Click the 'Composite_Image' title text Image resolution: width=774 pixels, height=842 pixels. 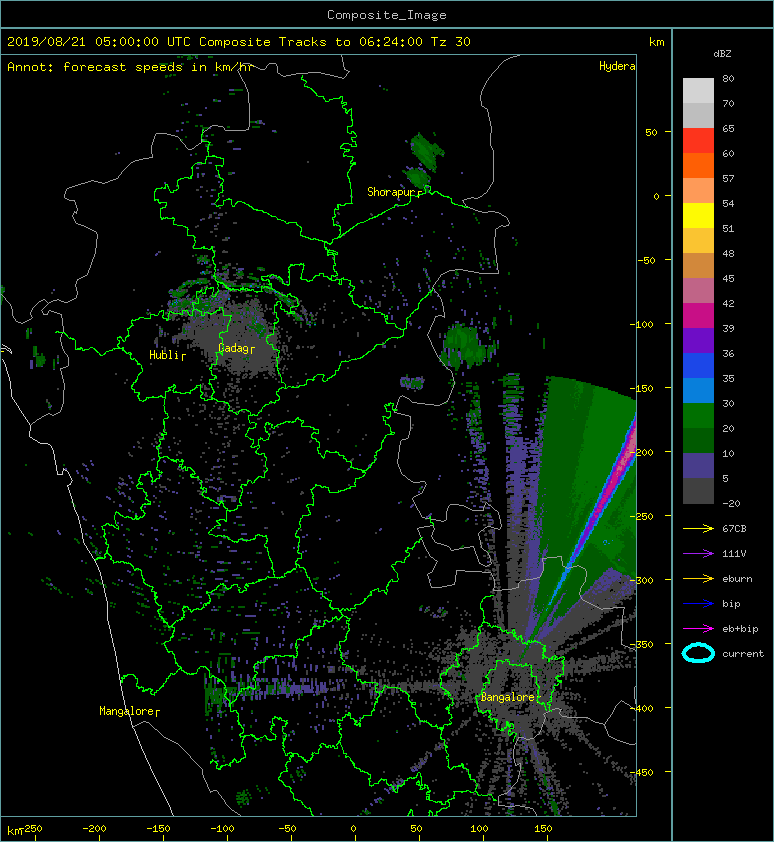[x=387, y=15]
